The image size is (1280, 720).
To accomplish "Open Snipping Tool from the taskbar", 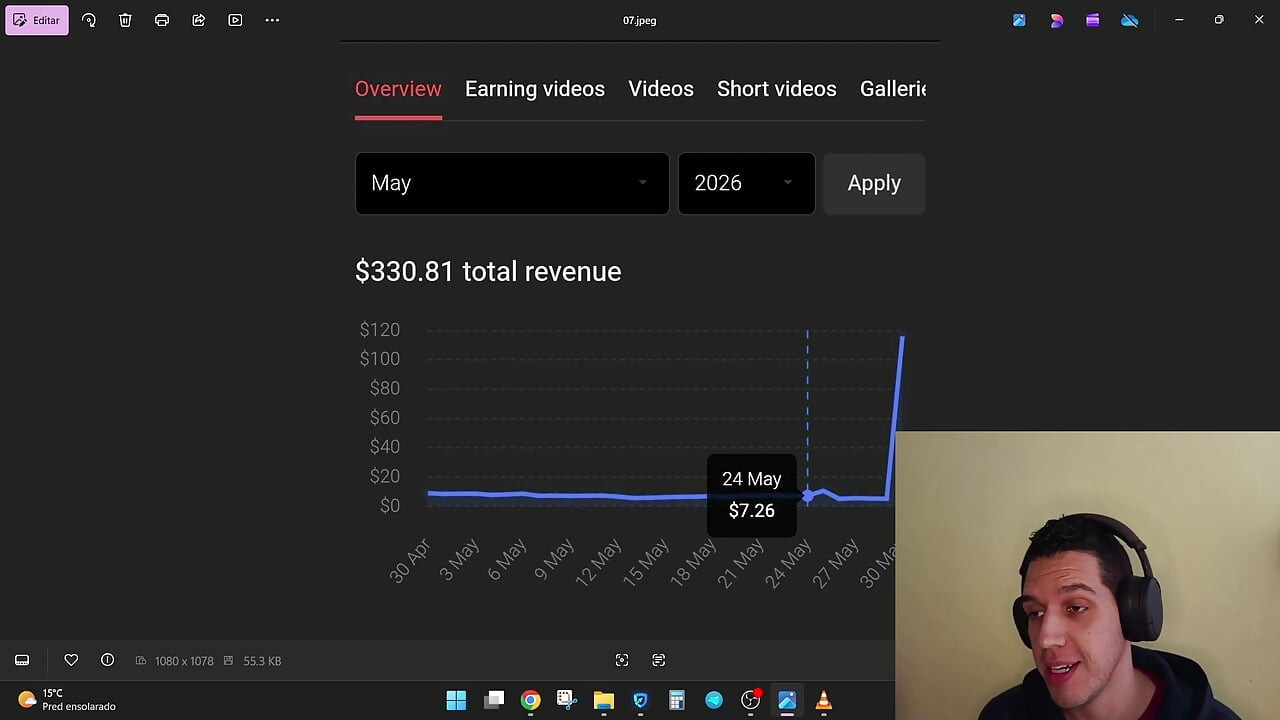I will (x=567, y=700).
